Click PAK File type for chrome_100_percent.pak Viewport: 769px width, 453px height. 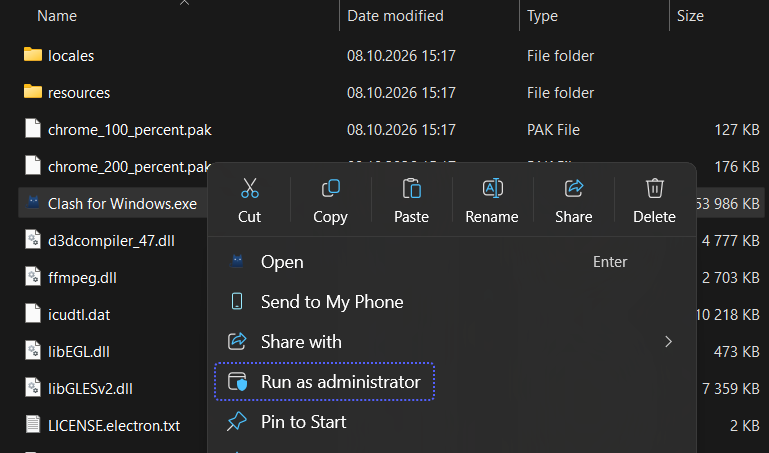coord(553,130)
